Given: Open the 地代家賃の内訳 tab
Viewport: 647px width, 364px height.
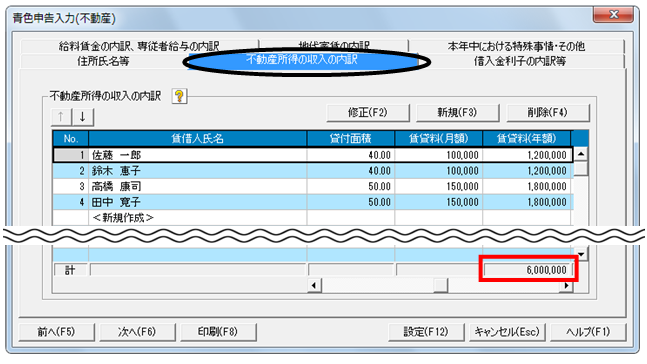Looking at the screenshot, I should click(334, 45).
